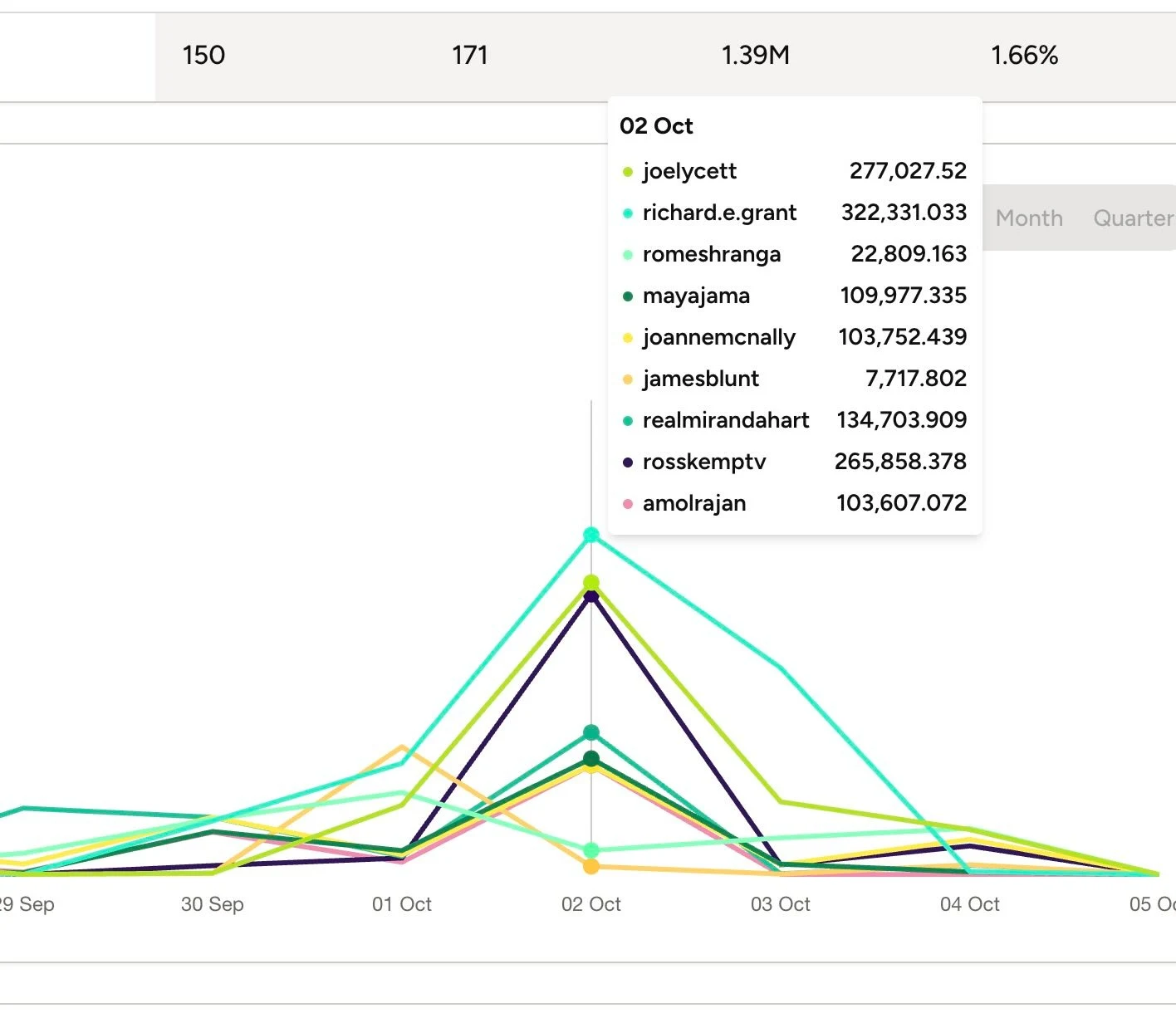The image size is (1176, 1018).
Task: Click the 277,027.52 value
Action: tap(908, 171)
